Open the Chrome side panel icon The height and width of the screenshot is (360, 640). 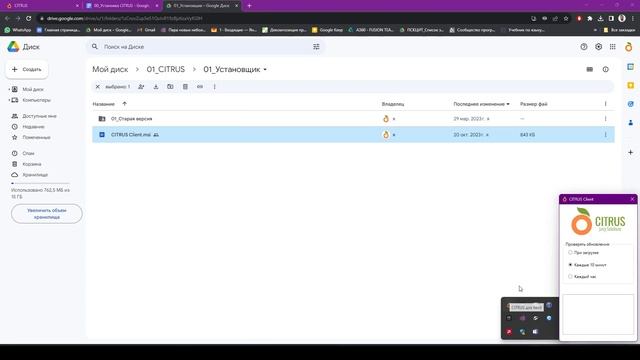click(x=611, y=18)
